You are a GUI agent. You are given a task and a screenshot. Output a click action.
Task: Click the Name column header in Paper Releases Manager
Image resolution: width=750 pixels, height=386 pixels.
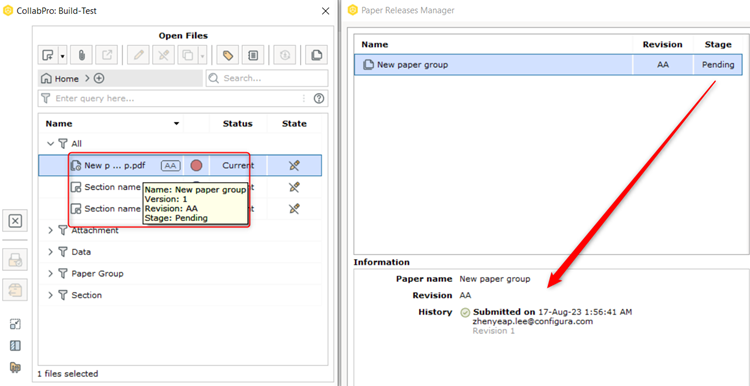(x=493, y=44)
